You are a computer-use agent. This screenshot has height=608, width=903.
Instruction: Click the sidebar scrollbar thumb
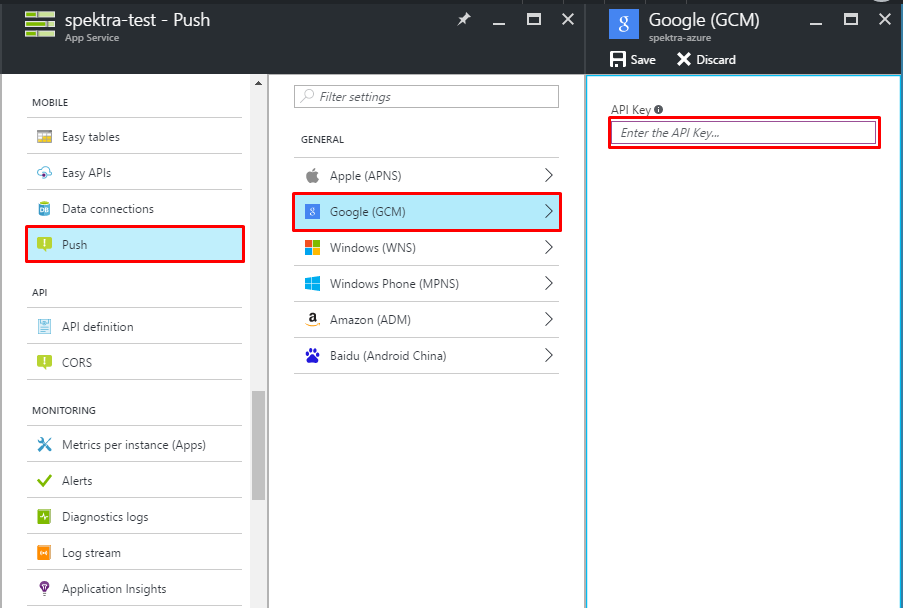(x=259, y=445)
